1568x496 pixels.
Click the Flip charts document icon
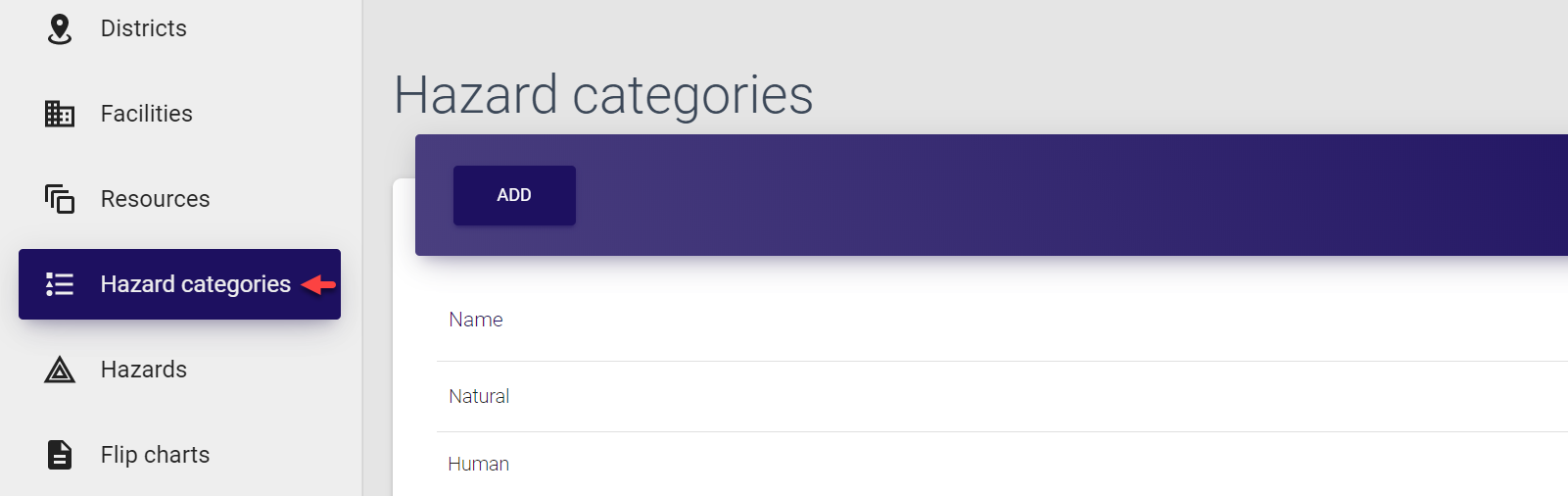[x=60, y=455]
